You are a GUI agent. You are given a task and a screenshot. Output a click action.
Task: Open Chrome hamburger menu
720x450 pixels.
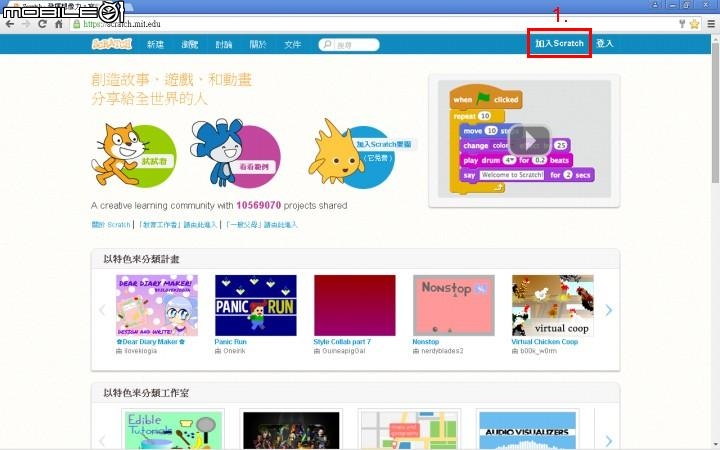[x=711, y=24]
